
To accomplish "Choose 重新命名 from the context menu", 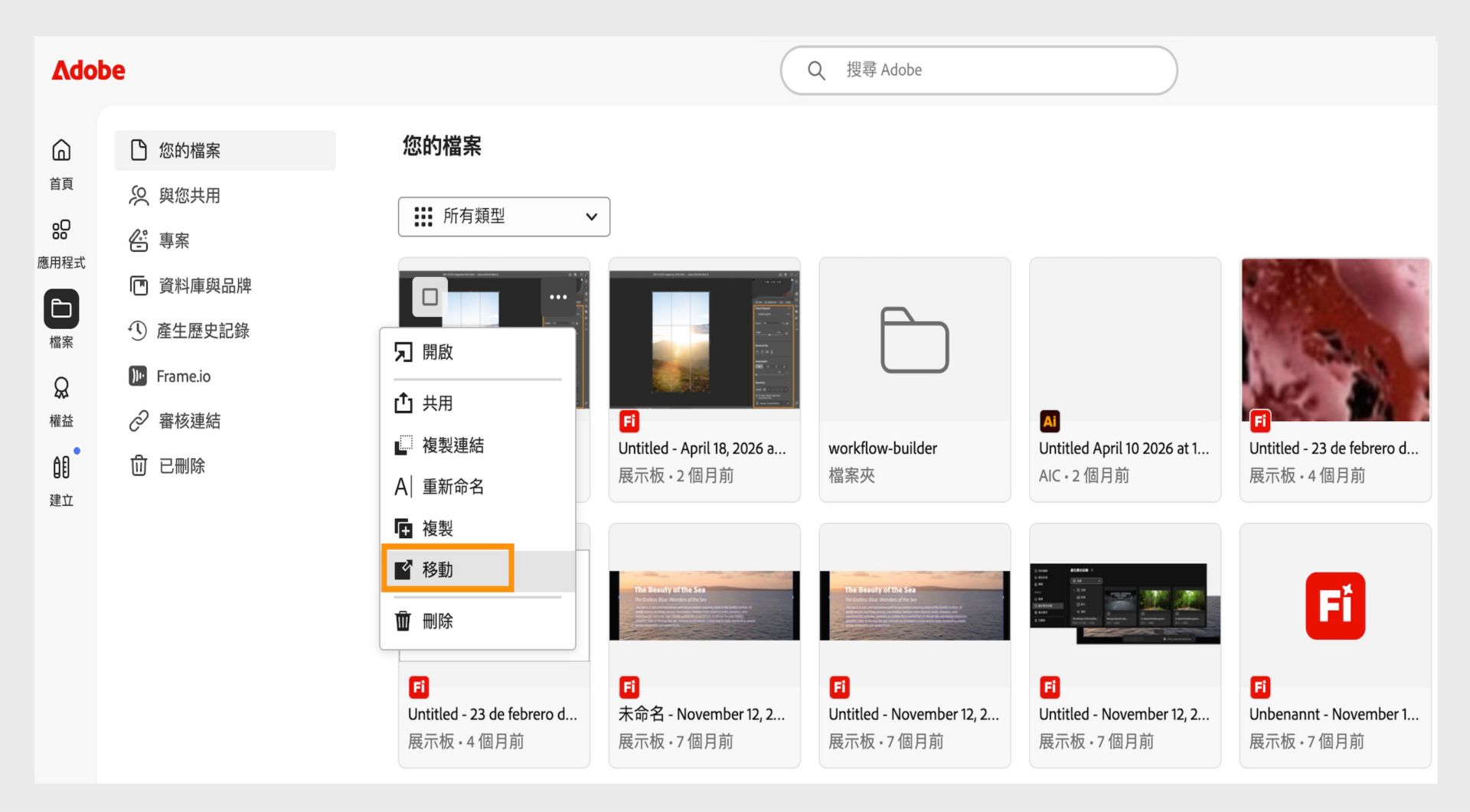I will click(478, 486).
